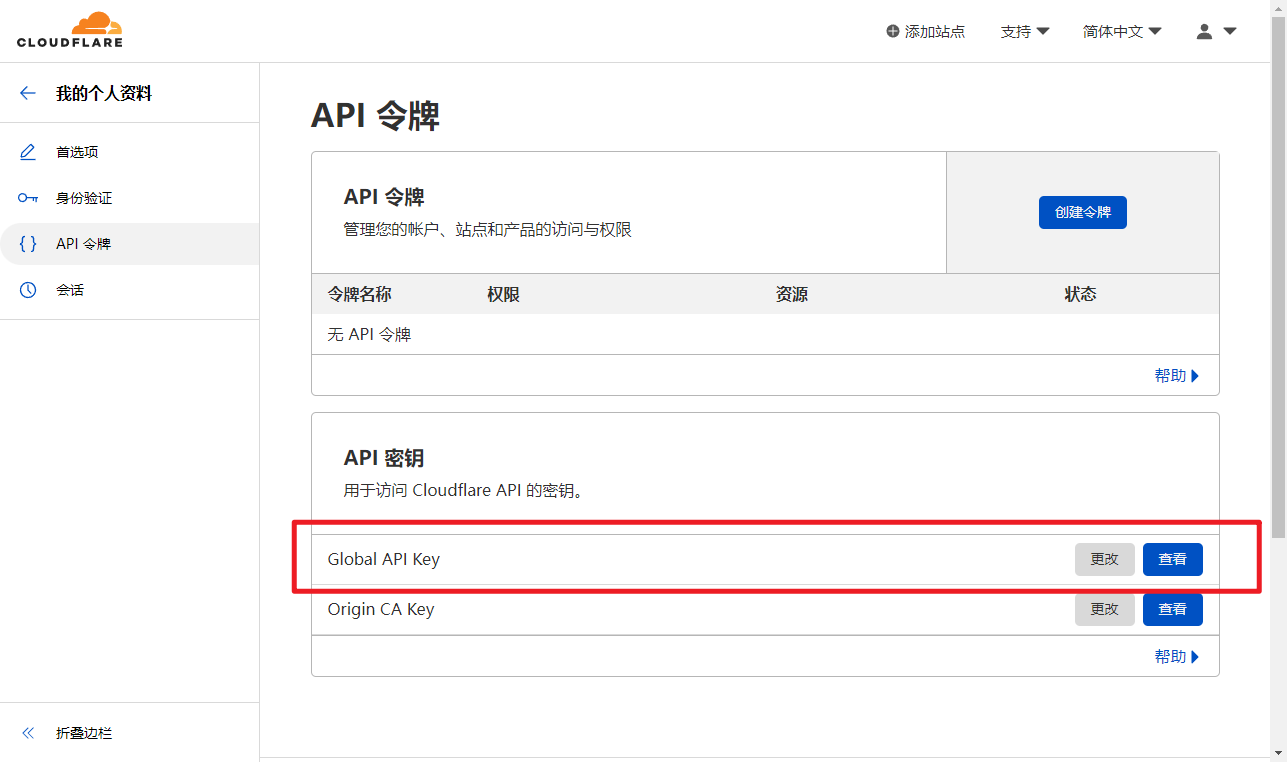Open the user account dropdown menu
1287x762 pixels.
tap(1216, 32)
